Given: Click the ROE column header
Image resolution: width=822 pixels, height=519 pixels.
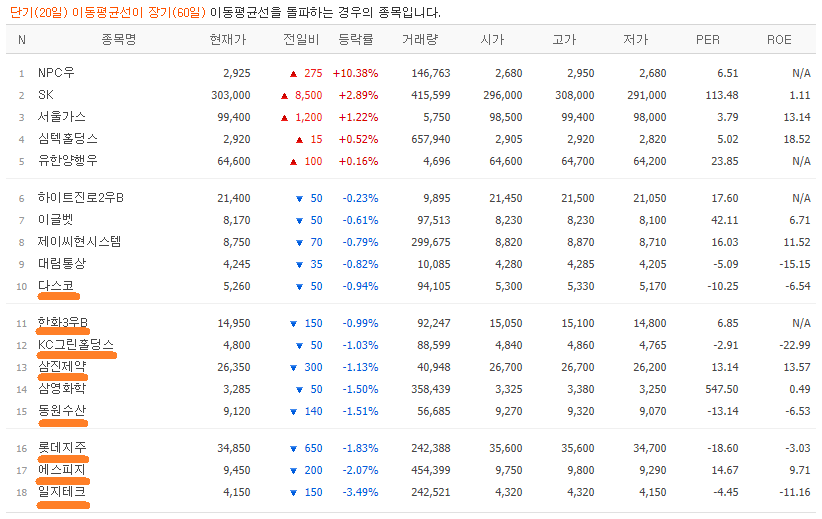Looking at the screenshot, I should 779,40.
